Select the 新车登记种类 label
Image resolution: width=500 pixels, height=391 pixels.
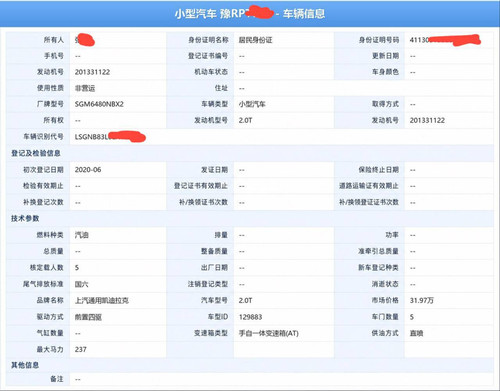tap(379, 267)
